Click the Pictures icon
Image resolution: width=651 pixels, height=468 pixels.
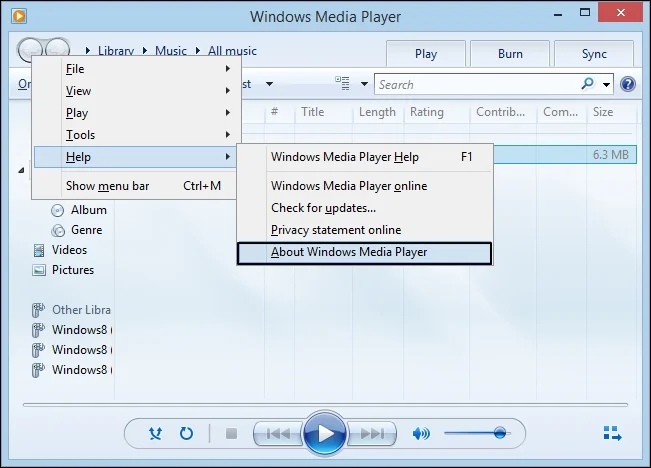(39, 270)
